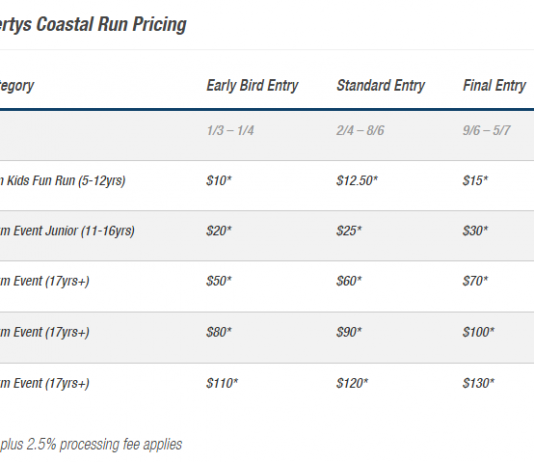Screen dimensions: 534x462
Task: Select the Kids Fun Run (5-12yrs) row
Action: (x=267, y=186)
